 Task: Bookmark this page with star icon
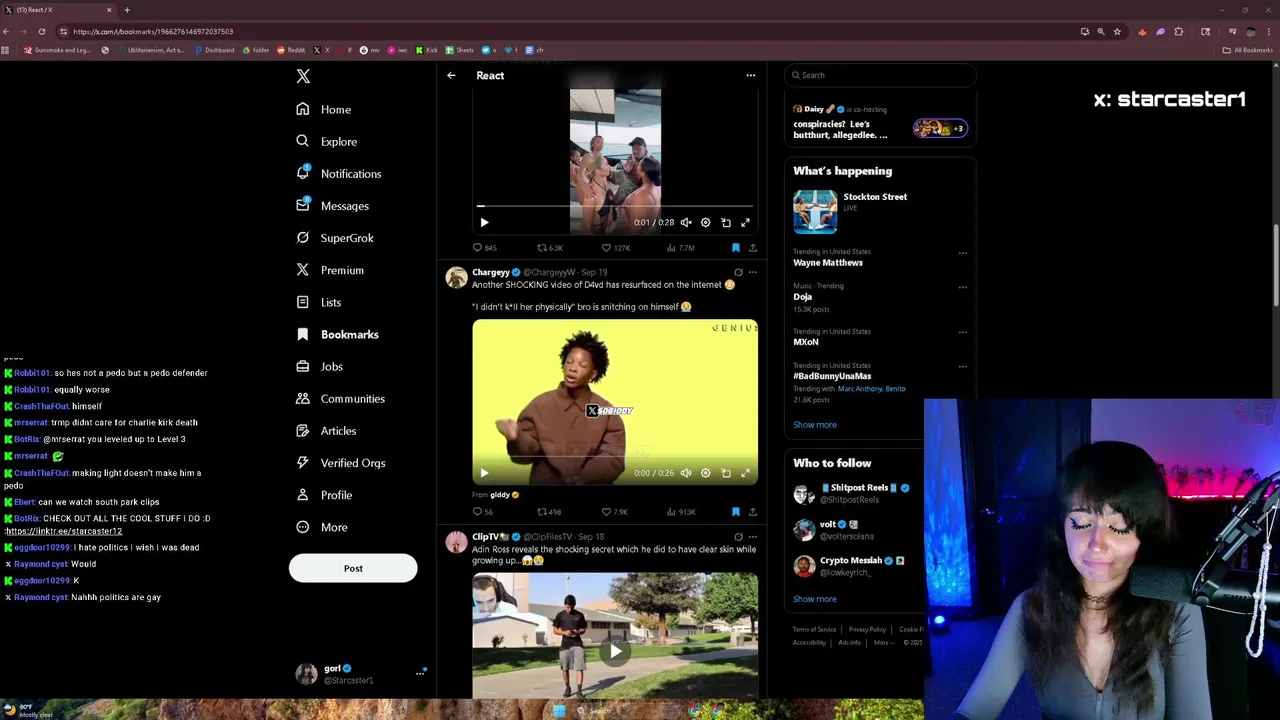click(x=1117, y=32)
